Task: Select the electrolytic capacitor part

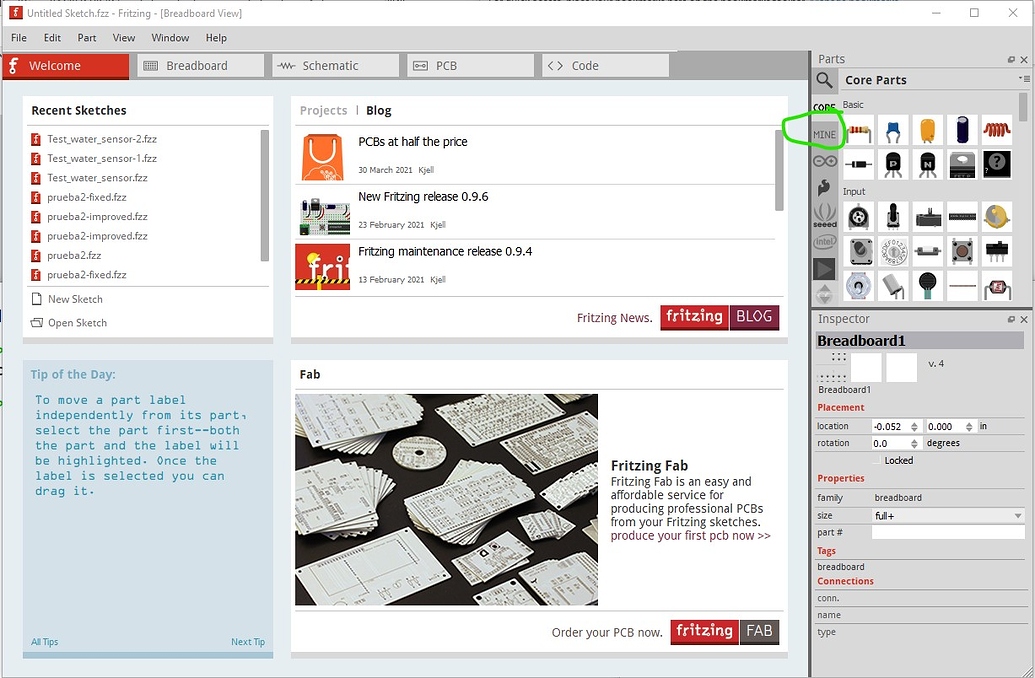Action: pyautogui.click(x=962, y=130)
